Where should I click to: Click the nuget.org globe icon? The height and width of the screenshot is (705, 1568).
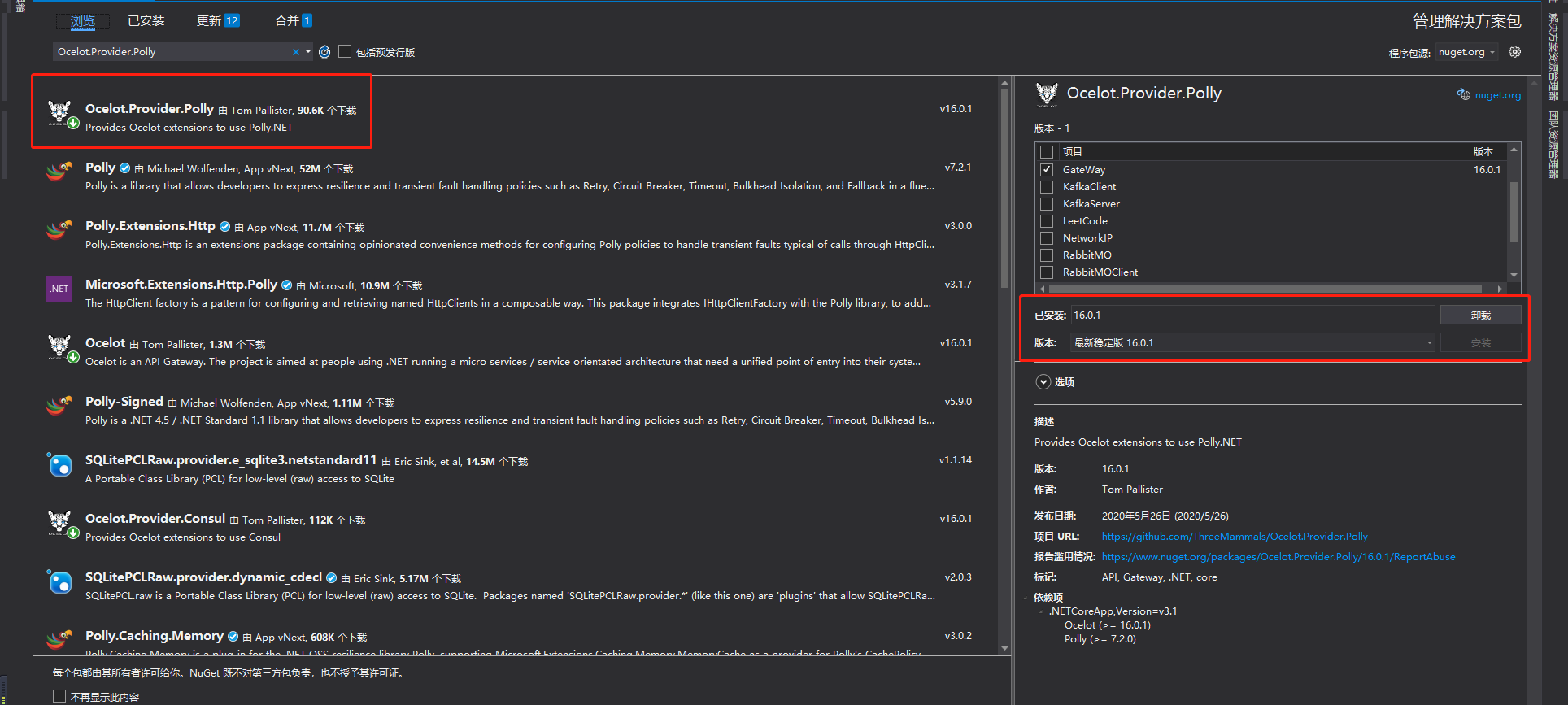pos(1463,94)
